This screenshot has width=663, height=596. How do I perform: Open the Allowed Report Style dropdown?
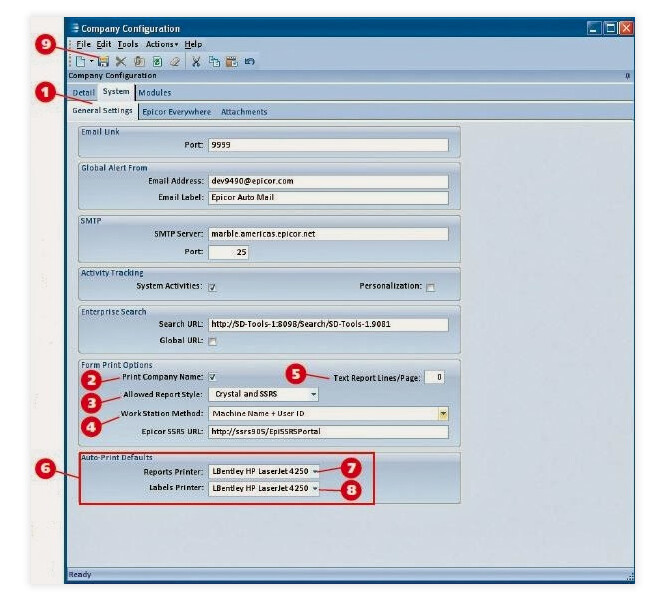click(313, 394)
